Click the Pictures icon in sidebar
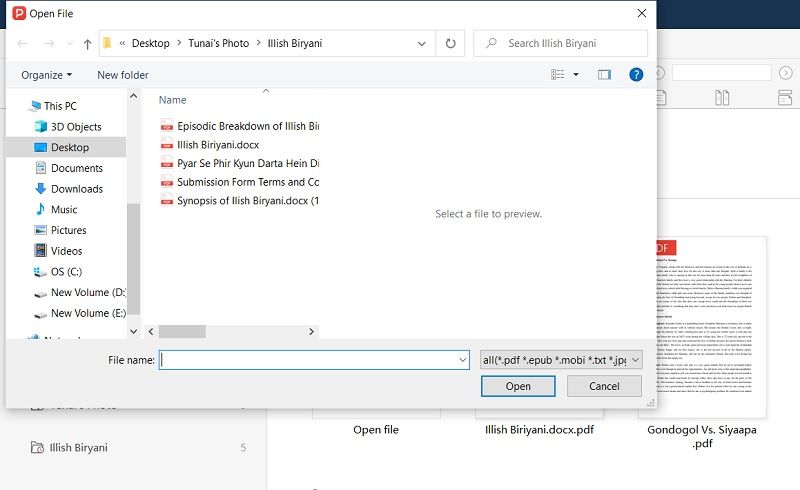Screen dimensions: 800x490 40,230
